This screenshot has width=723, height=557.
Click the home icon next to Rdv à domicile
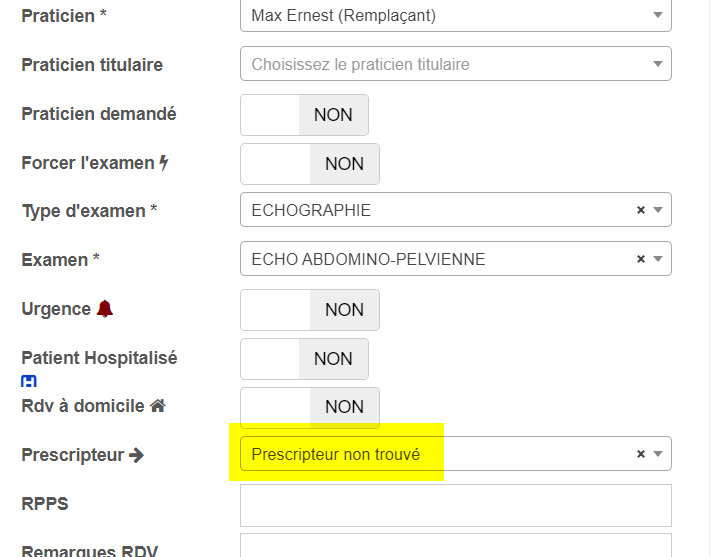[x=157, y=406]
